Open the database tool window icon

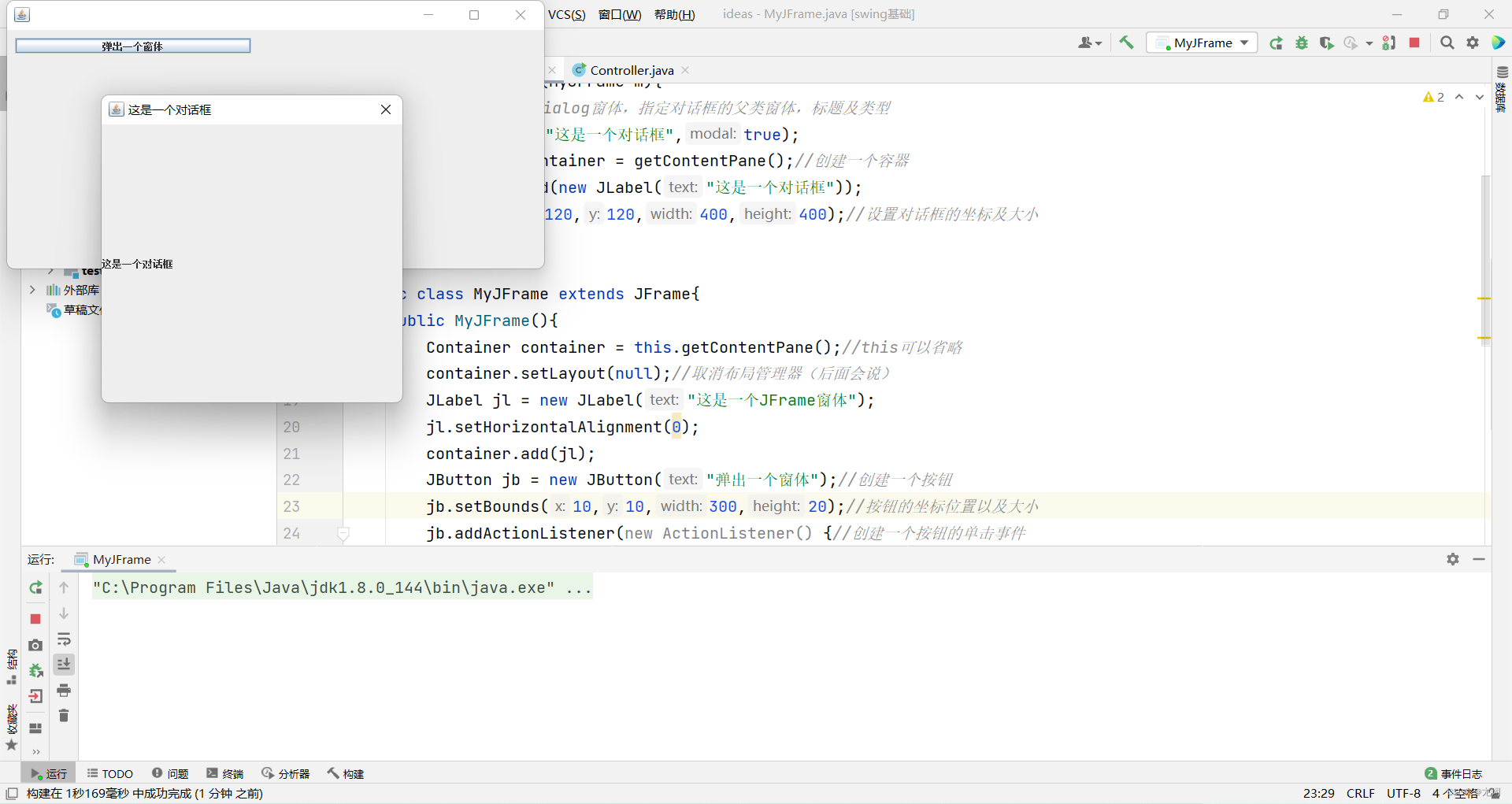[1502, 72]
